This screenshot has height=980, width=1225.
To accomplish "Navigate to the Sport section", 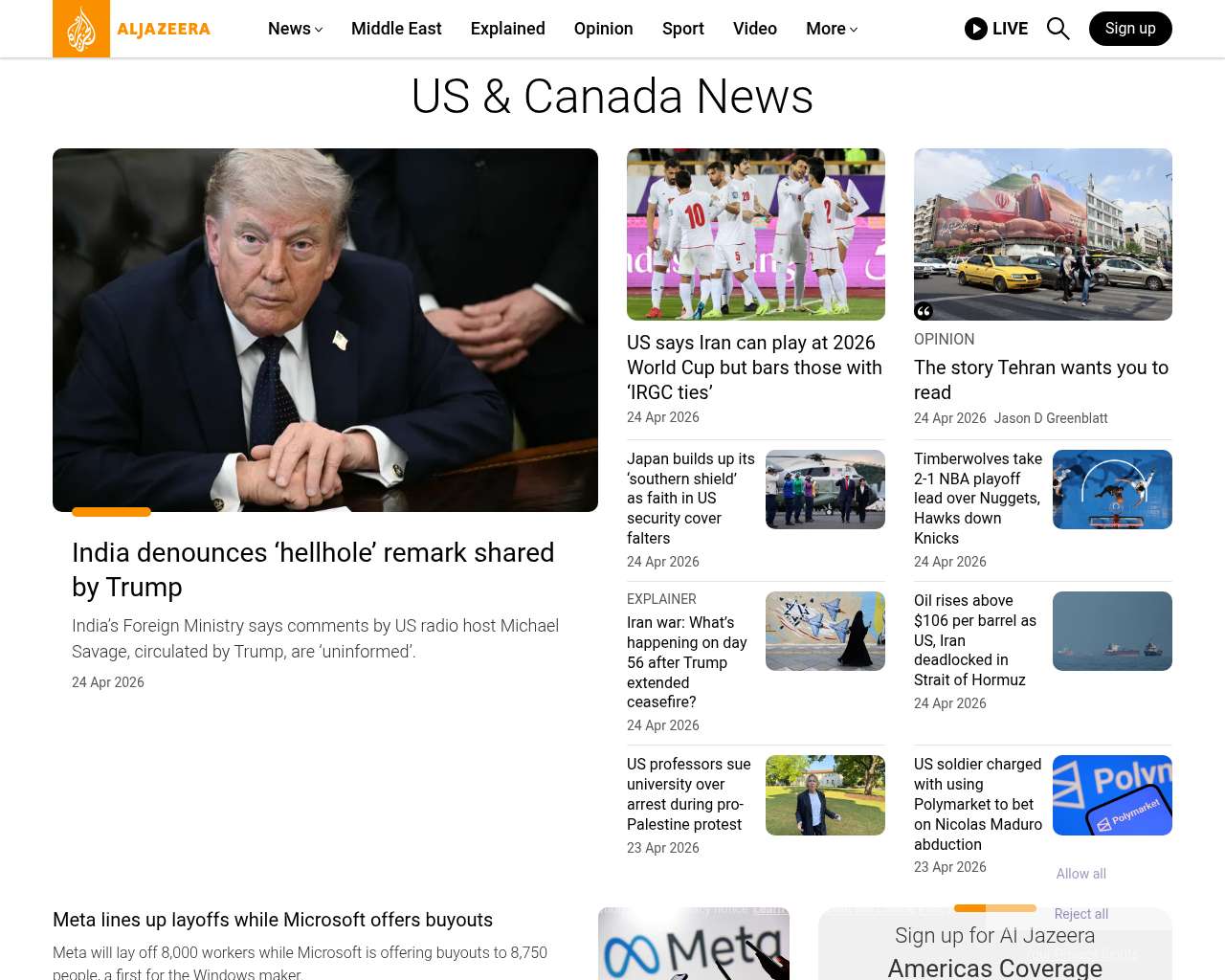I will point(683,29).
